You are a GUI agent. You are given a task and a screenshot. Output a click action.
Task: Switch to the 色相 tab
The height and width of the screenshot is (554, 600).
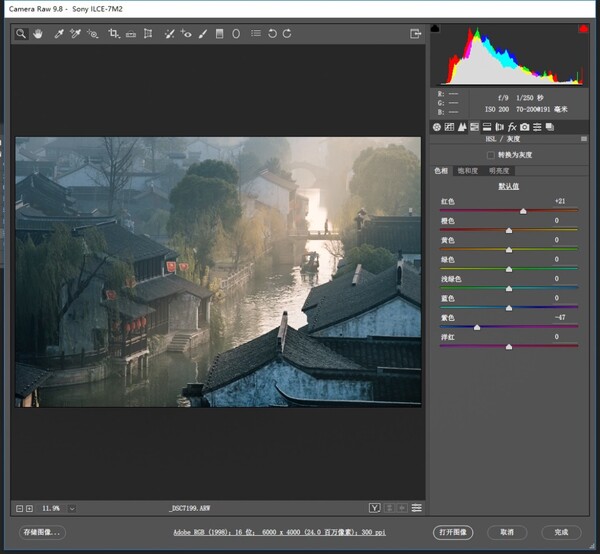coord(441,171)
